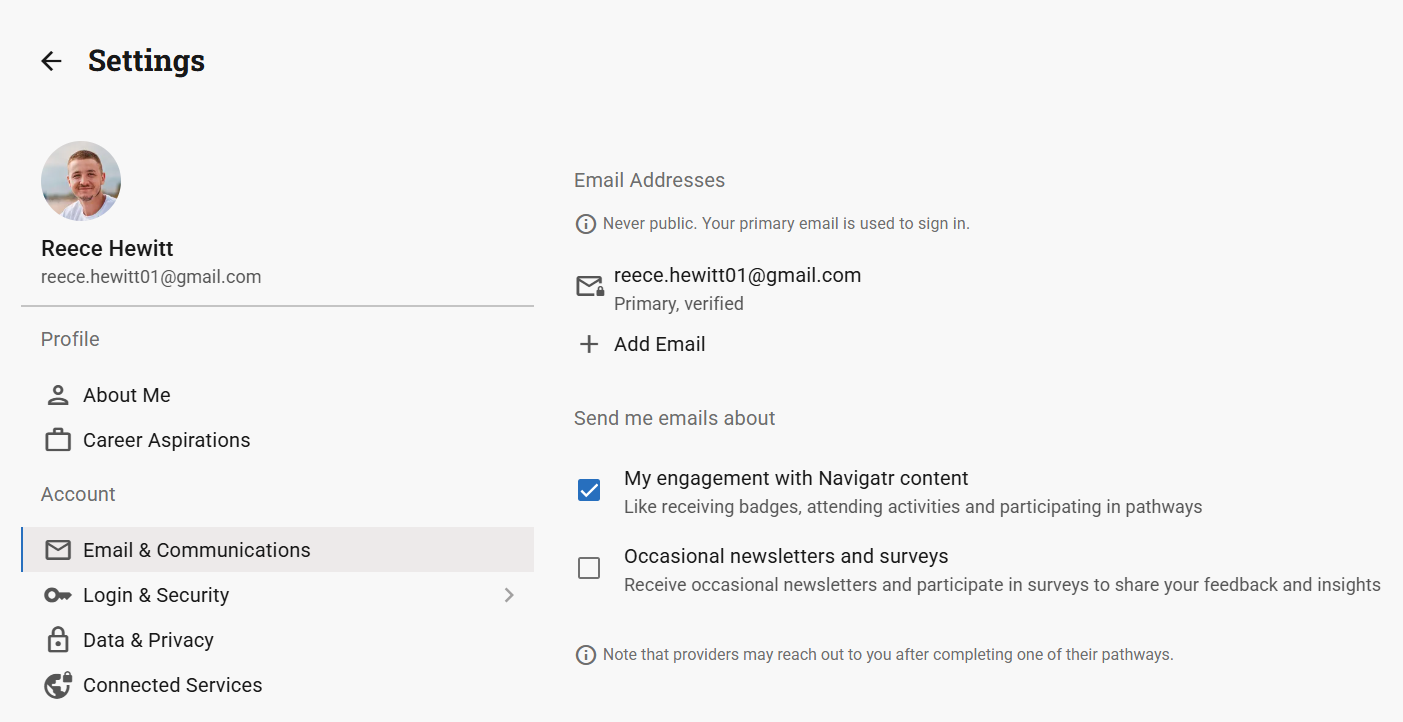Image resolution: width=1403 pixels, height=722 pixels.
Task: Click the Login & Security key icon
Action: [58, 595]
